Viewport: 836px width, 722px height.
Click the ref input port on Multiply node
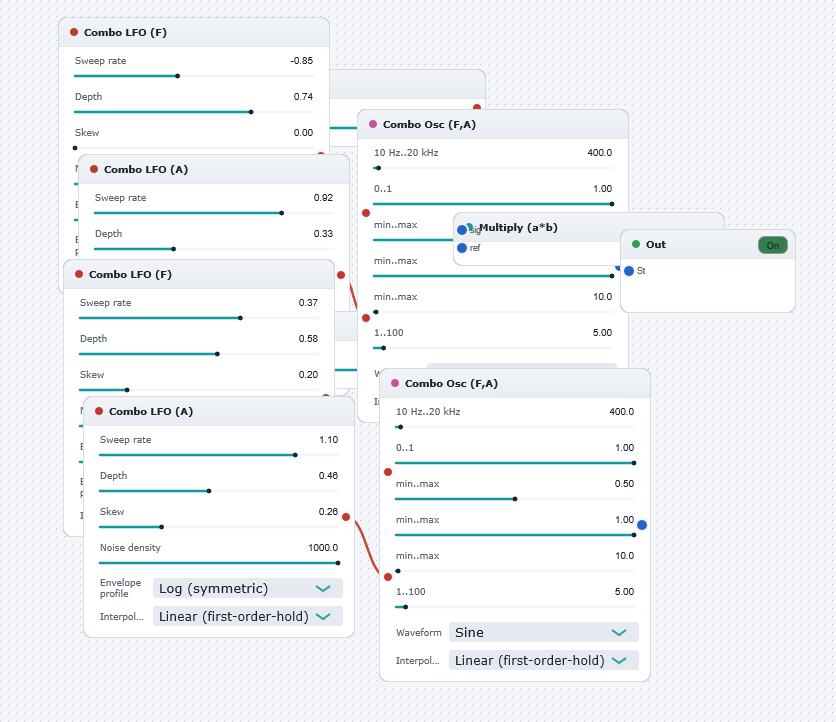coord(462,248)
